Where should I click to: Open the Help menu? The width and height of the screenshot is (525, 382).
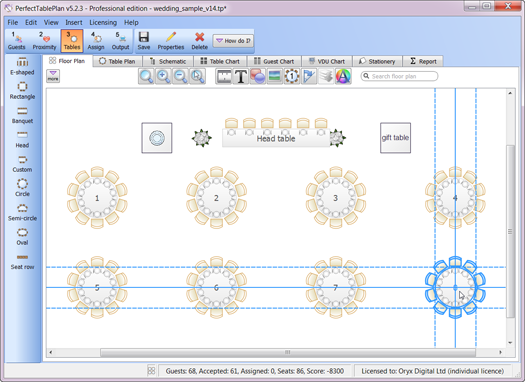click(x=131, y=22)
